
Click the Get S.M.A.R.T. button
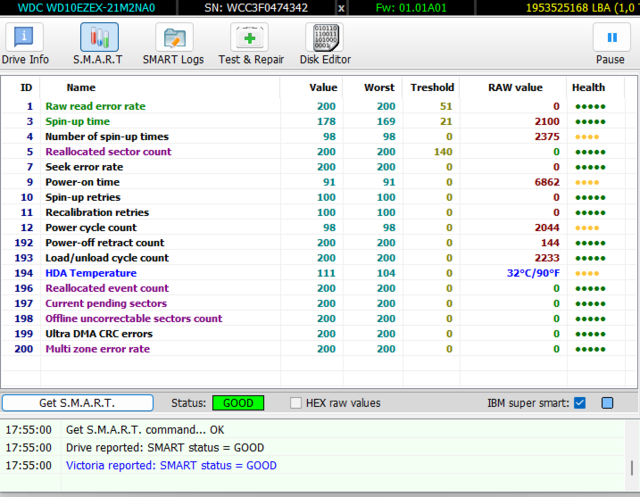coord(78,403)
